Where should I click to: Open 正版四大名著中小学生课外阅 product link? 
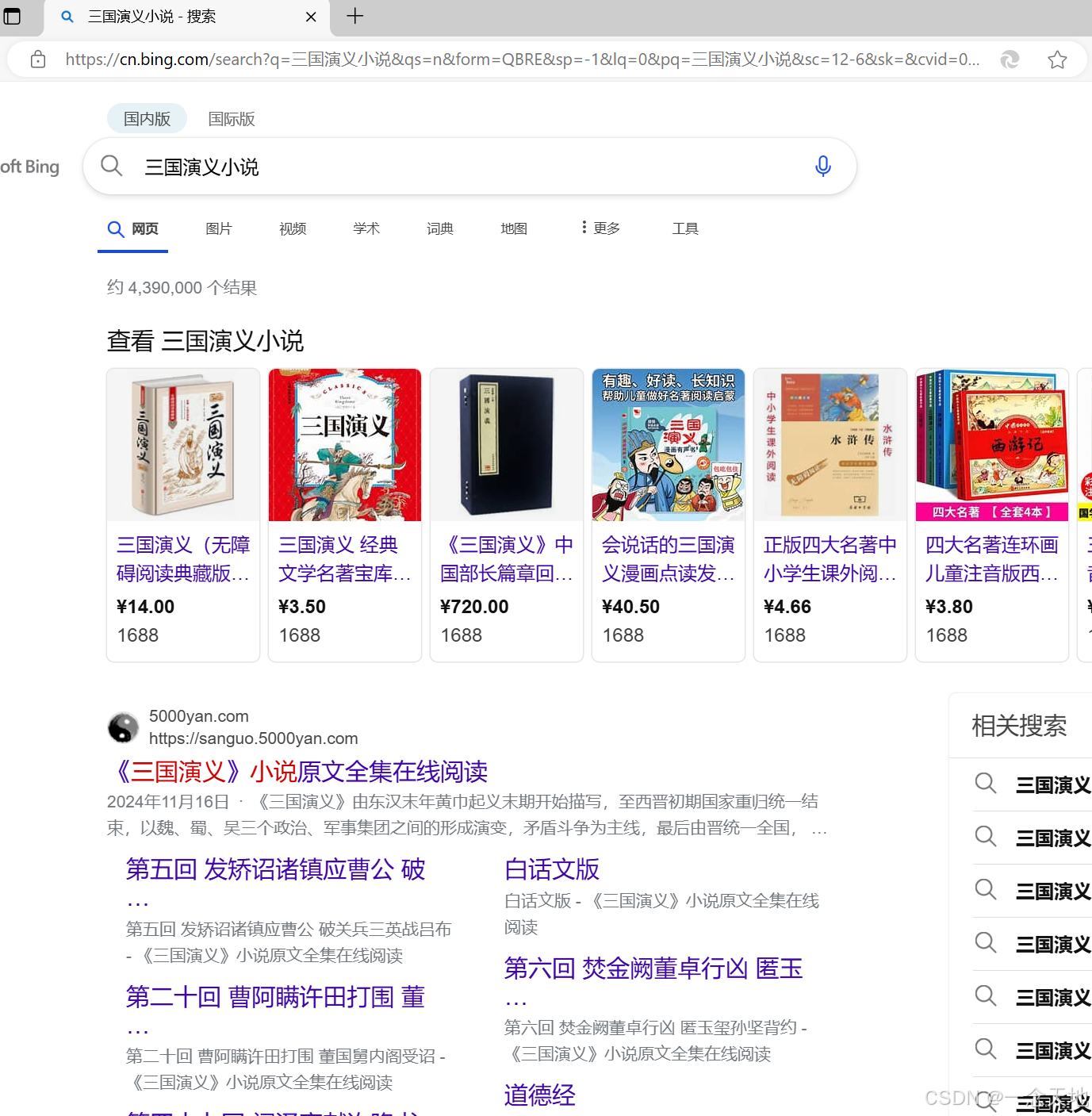pos(830,558)
